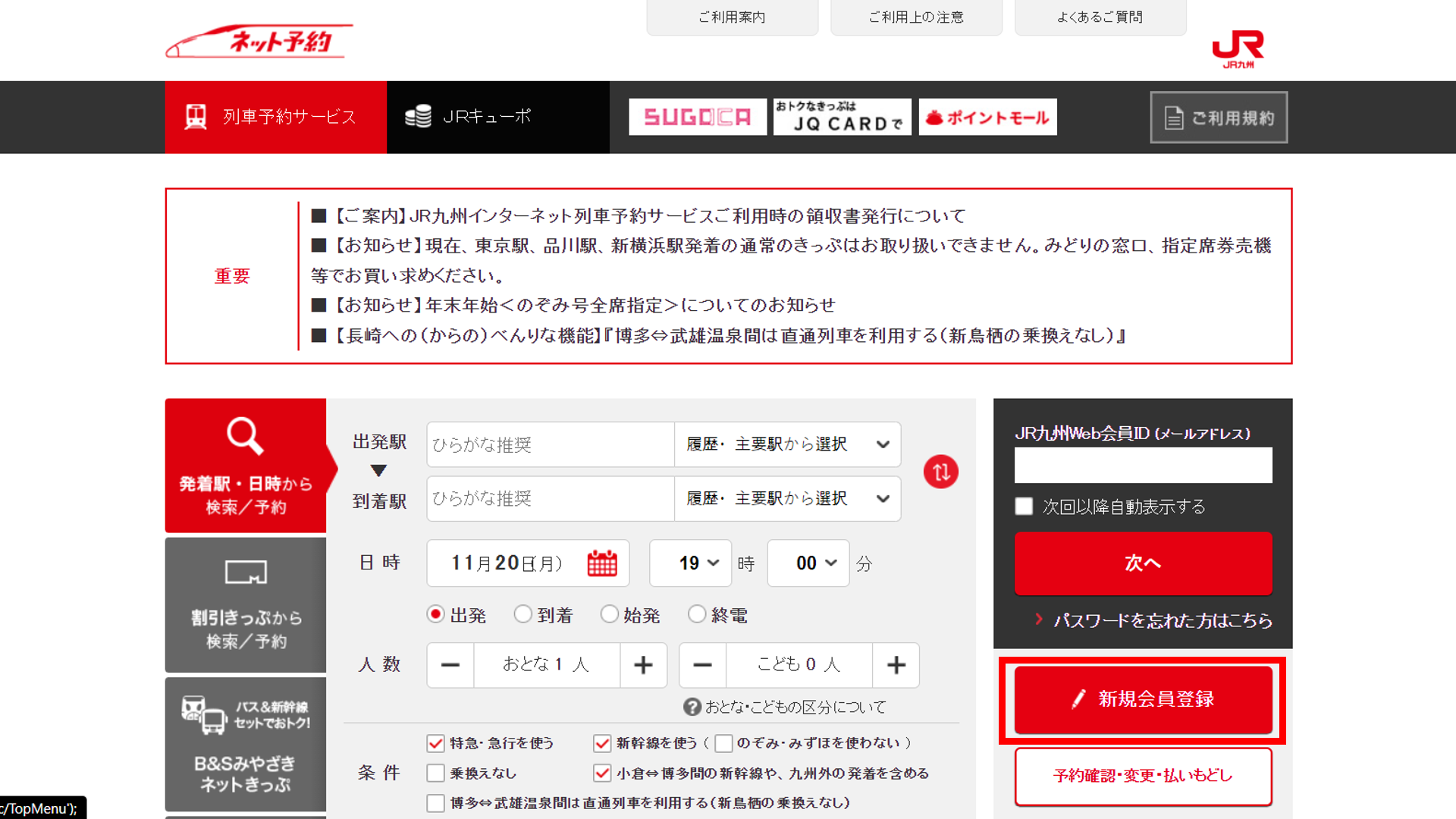Open the SUGOCA banner
Screen dimensions: 1456x819
[x=698, y=117]
